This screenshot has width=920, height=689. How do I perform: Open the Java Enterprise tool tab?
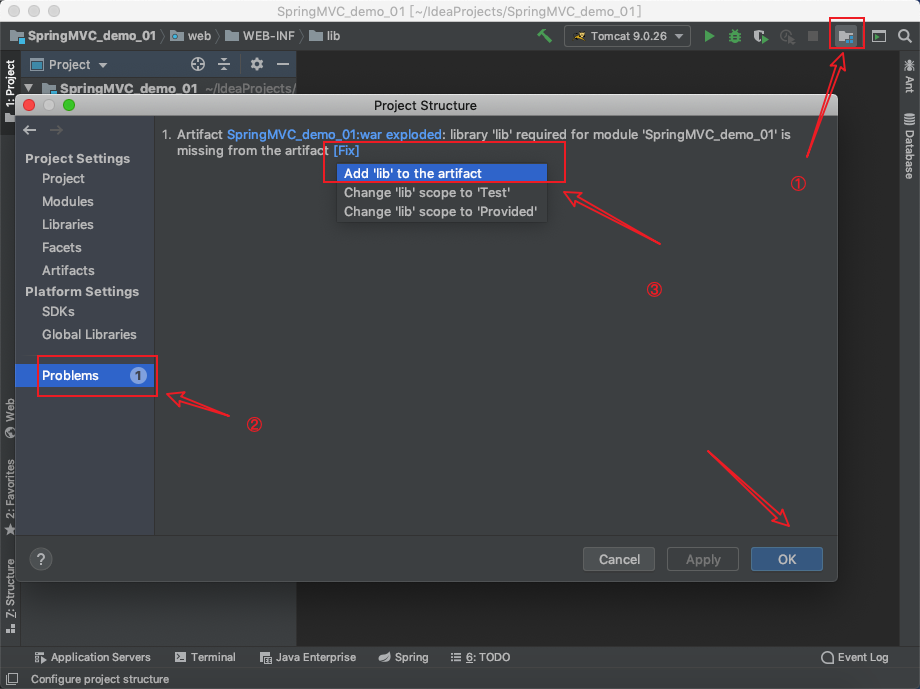coord(308,657)
